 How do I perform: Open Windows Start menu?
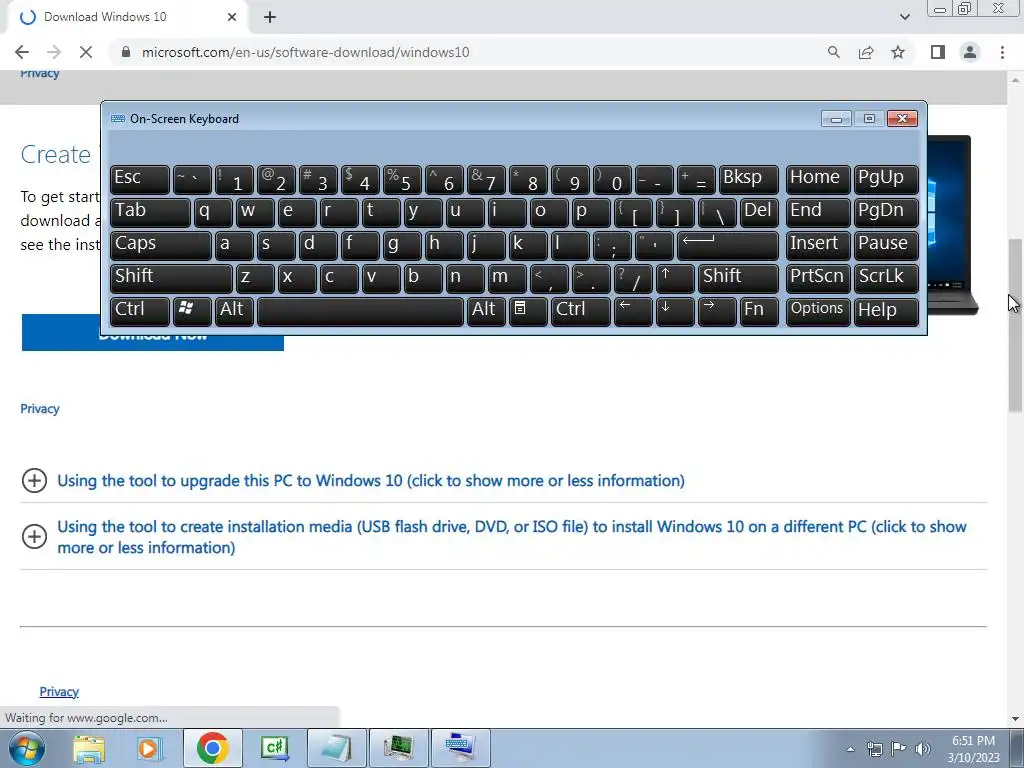pyautogui.click(x=27, y=748)
